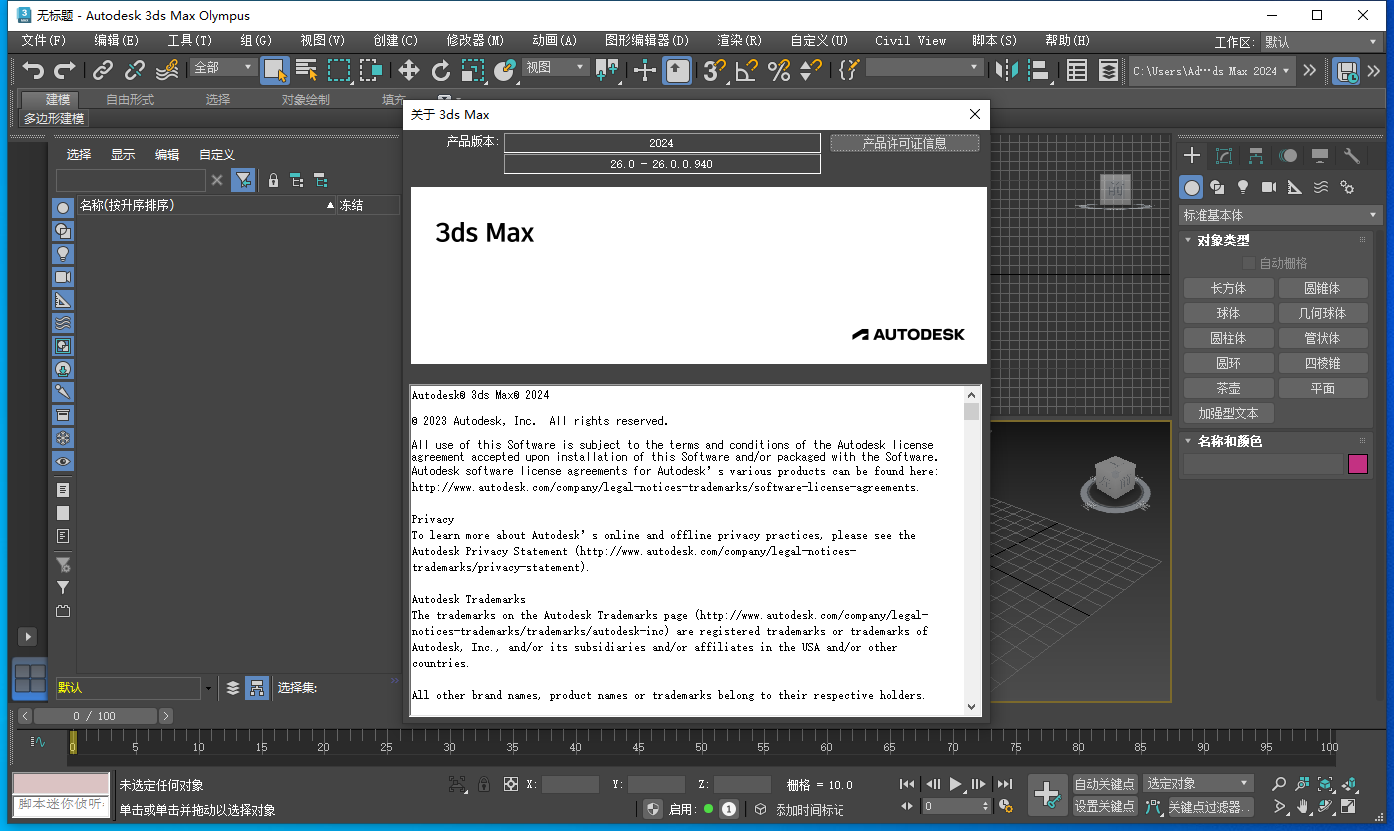Click the 茶壶 teapot primitive button
This screenshot has height=831, width=1394.
point(1228,388)
